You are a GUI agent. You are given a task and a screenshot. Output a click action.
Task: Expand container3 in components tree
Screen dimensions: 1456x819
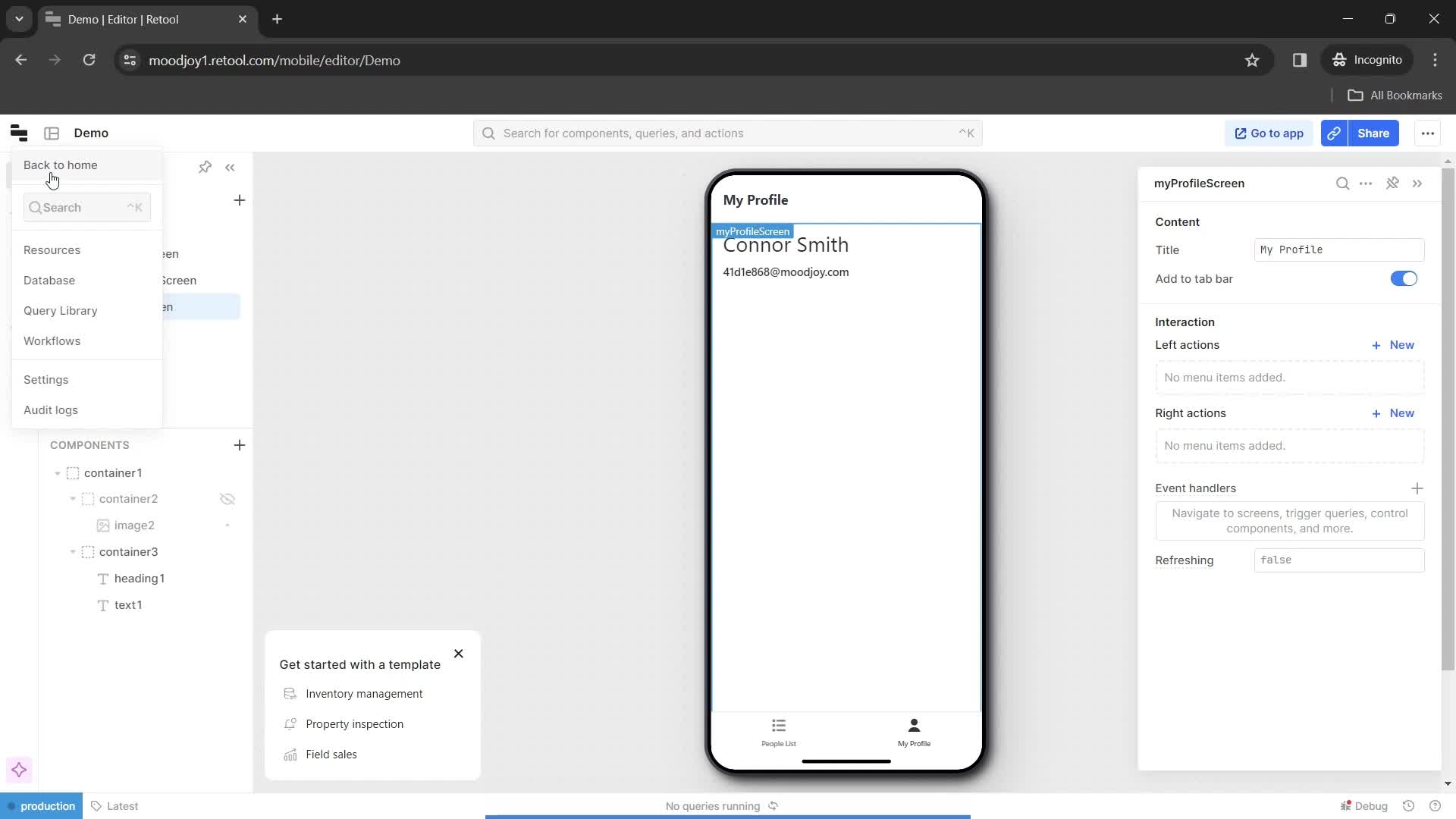72,552
